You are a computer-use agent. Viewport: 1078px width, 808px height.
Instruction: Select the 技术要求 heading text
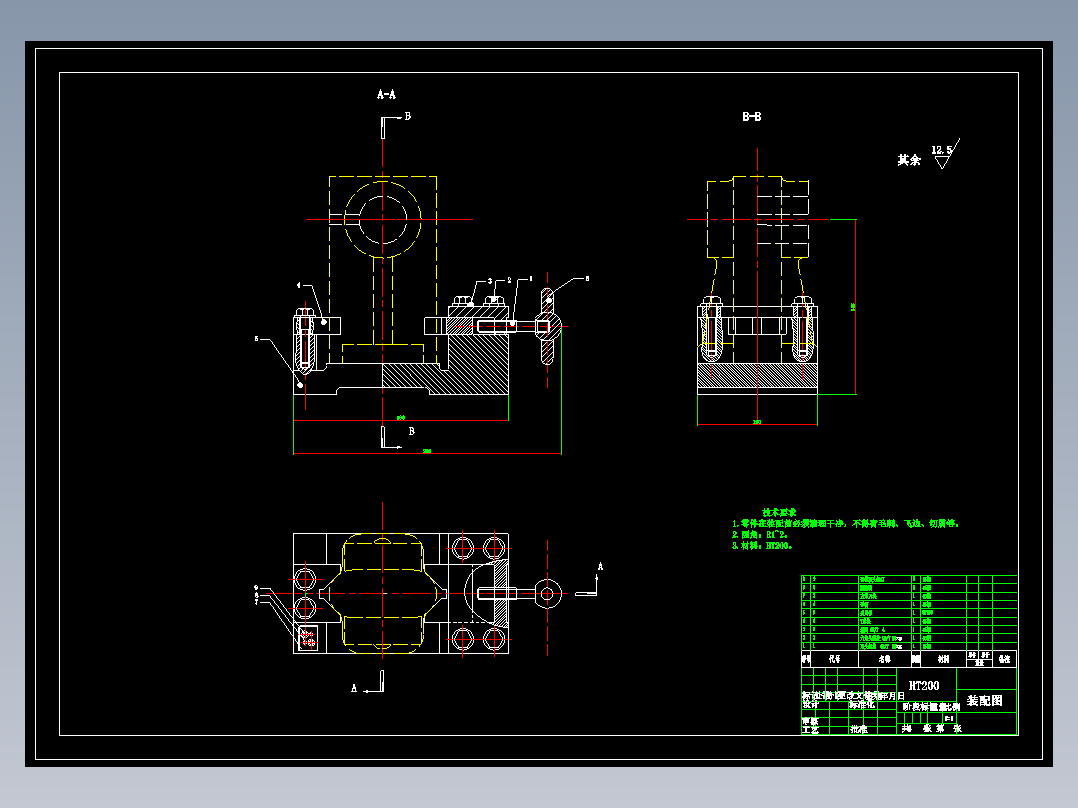click(x=779, y=512)
